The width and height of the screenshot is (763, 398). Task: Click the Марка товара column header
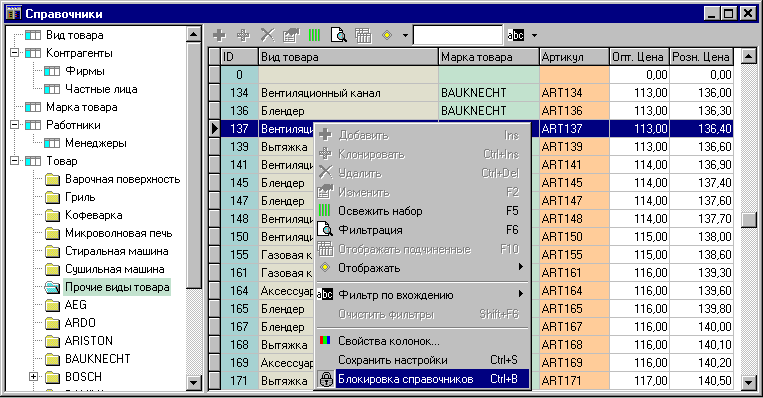coord(489,57)
